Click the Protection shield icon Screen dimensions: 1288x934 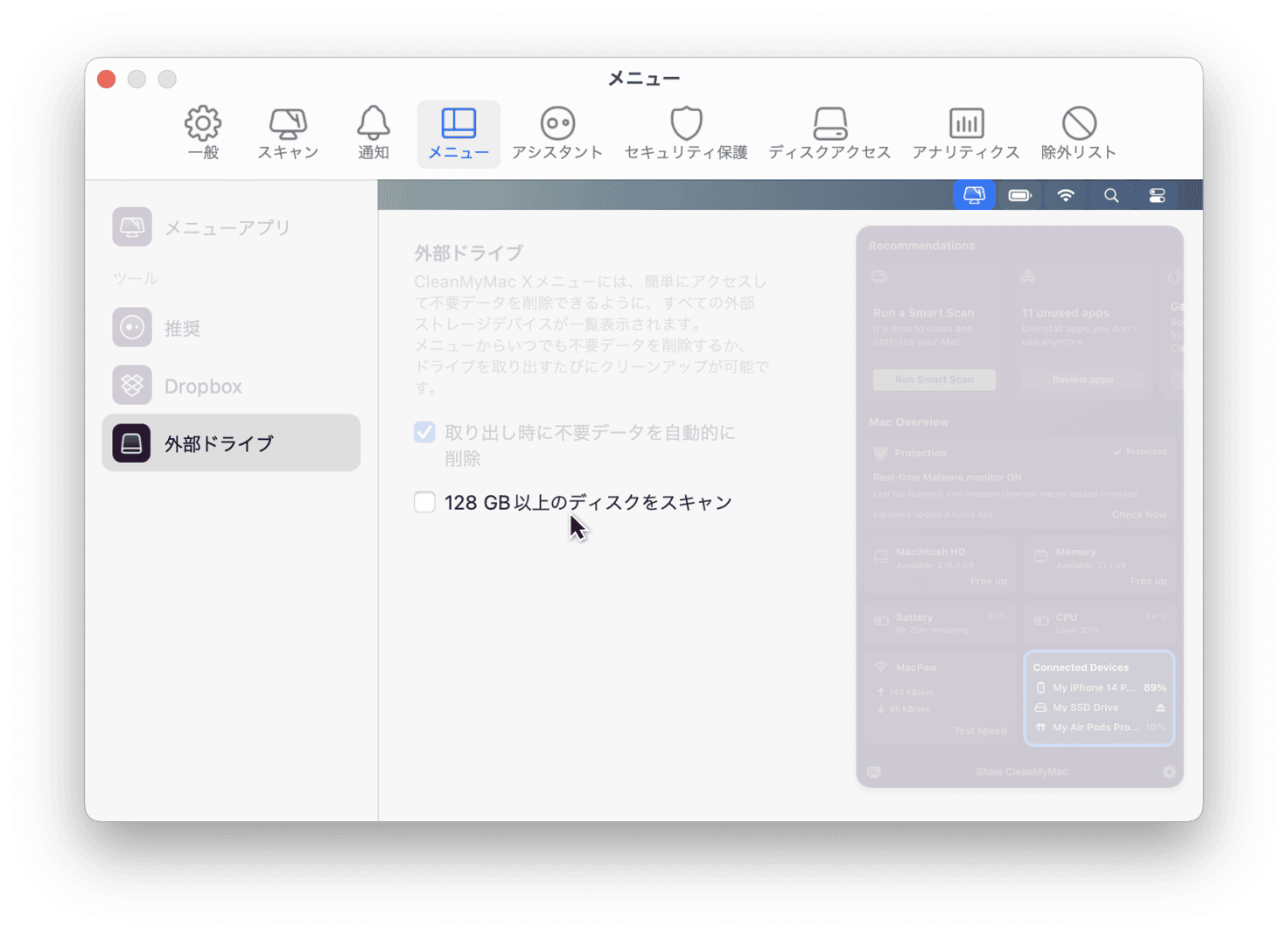click(x=881, y=453)
